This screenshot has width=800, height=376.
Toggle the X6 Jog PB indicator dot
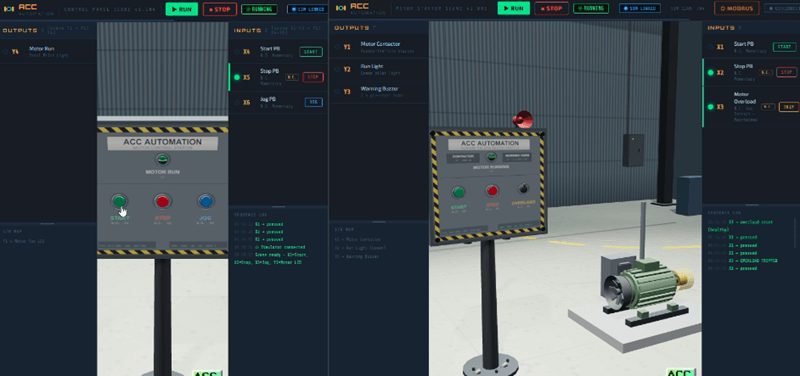tap(237, 102)
